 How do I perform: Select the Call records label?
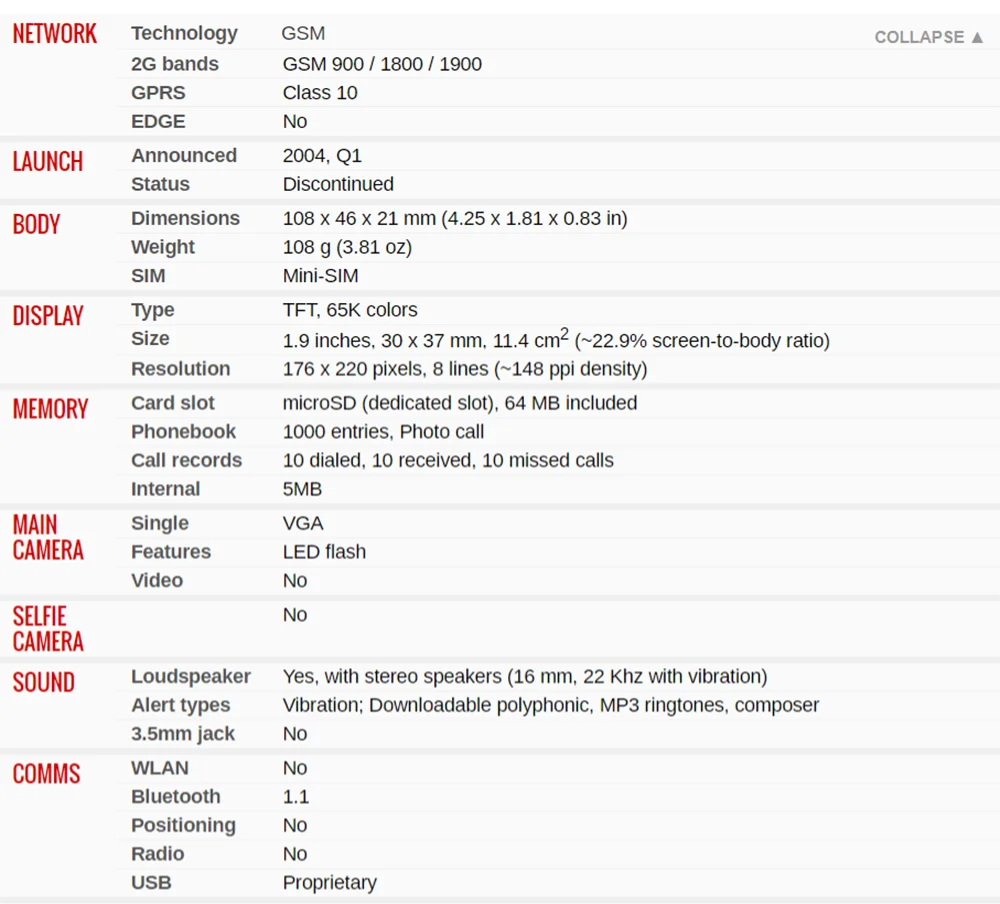[x=187, y=460]
